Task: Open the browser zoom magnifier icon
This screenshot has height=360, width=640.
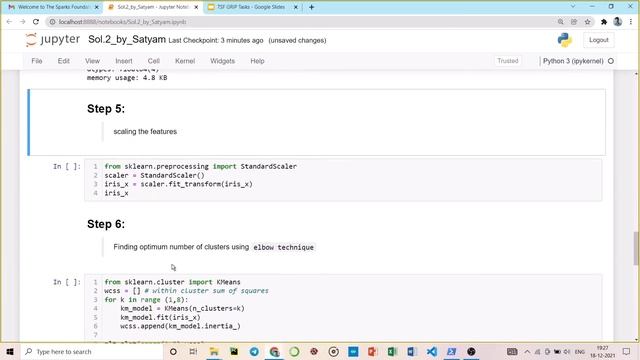Action: click(x=560, y=22)
